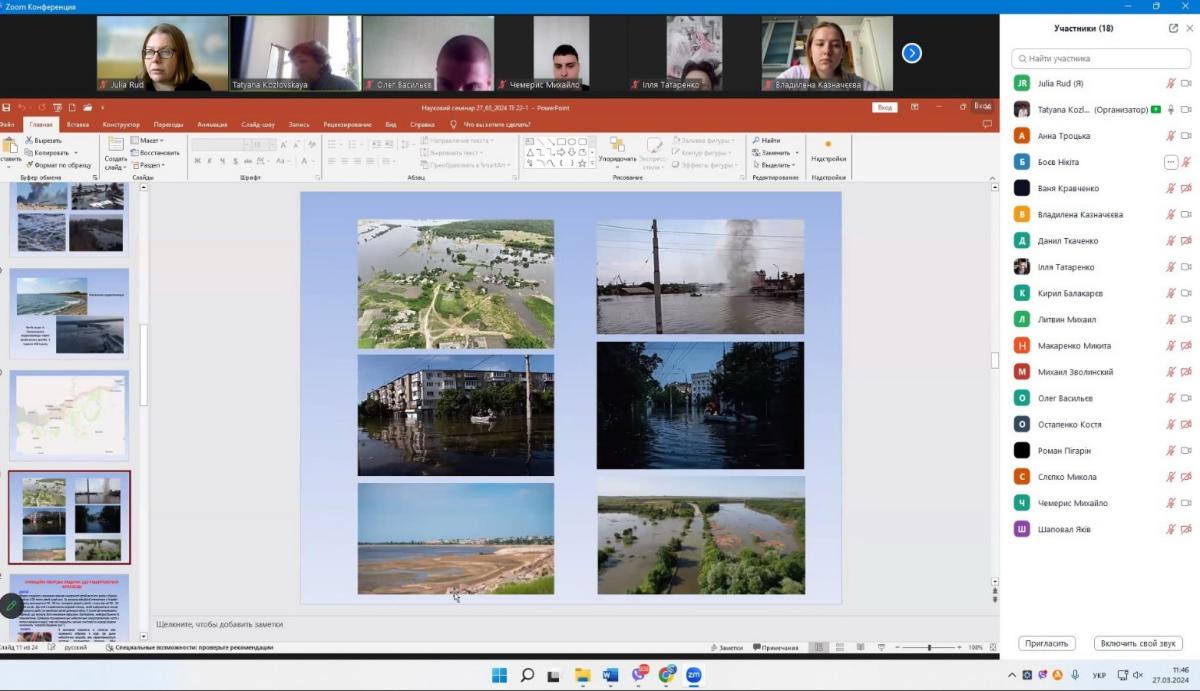Open Word from the taskbar

[610, 675]
